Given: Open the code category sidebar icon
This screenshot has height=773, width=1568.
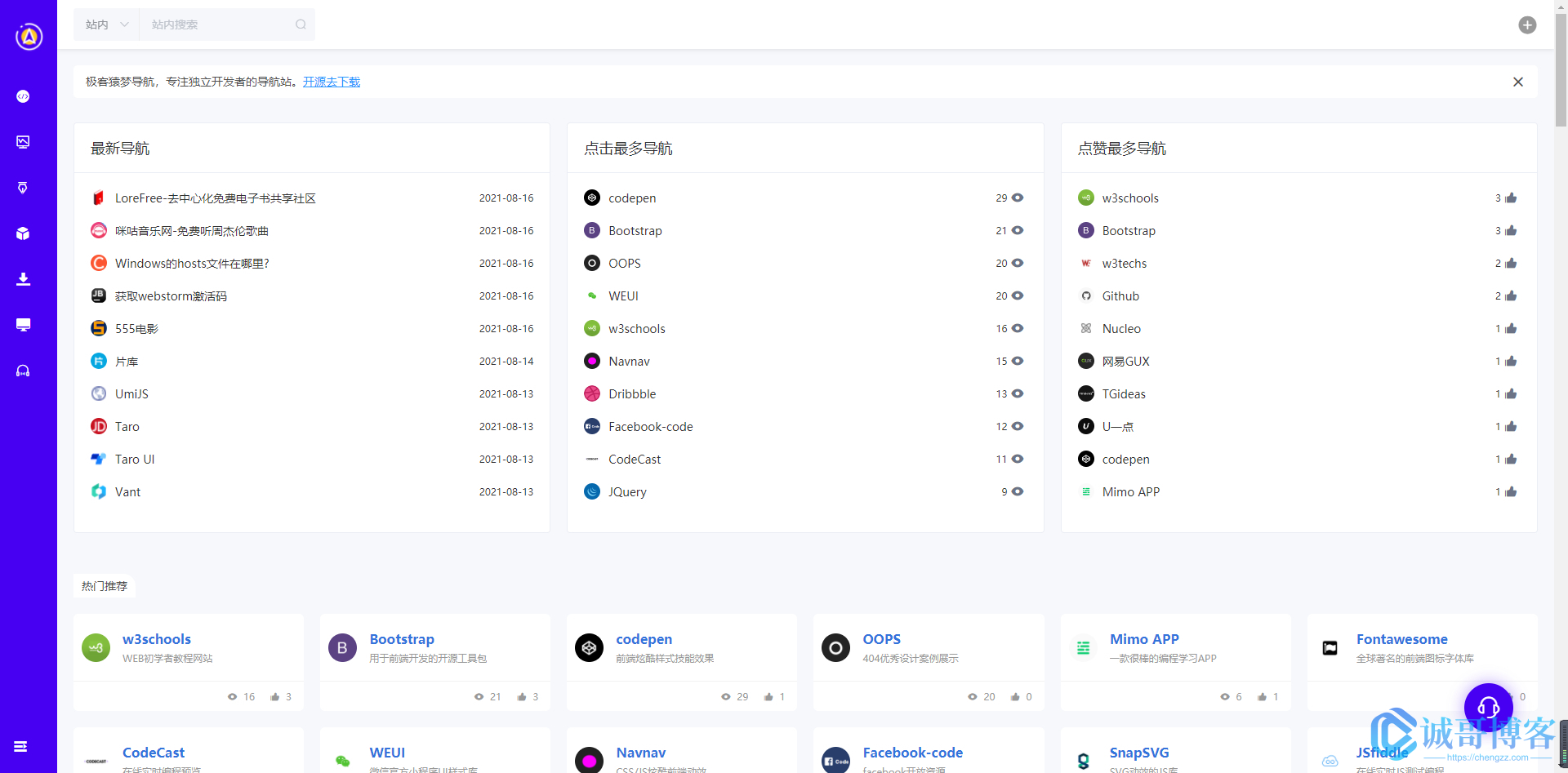Looking at the screenshot, I should tap(23, 96).
